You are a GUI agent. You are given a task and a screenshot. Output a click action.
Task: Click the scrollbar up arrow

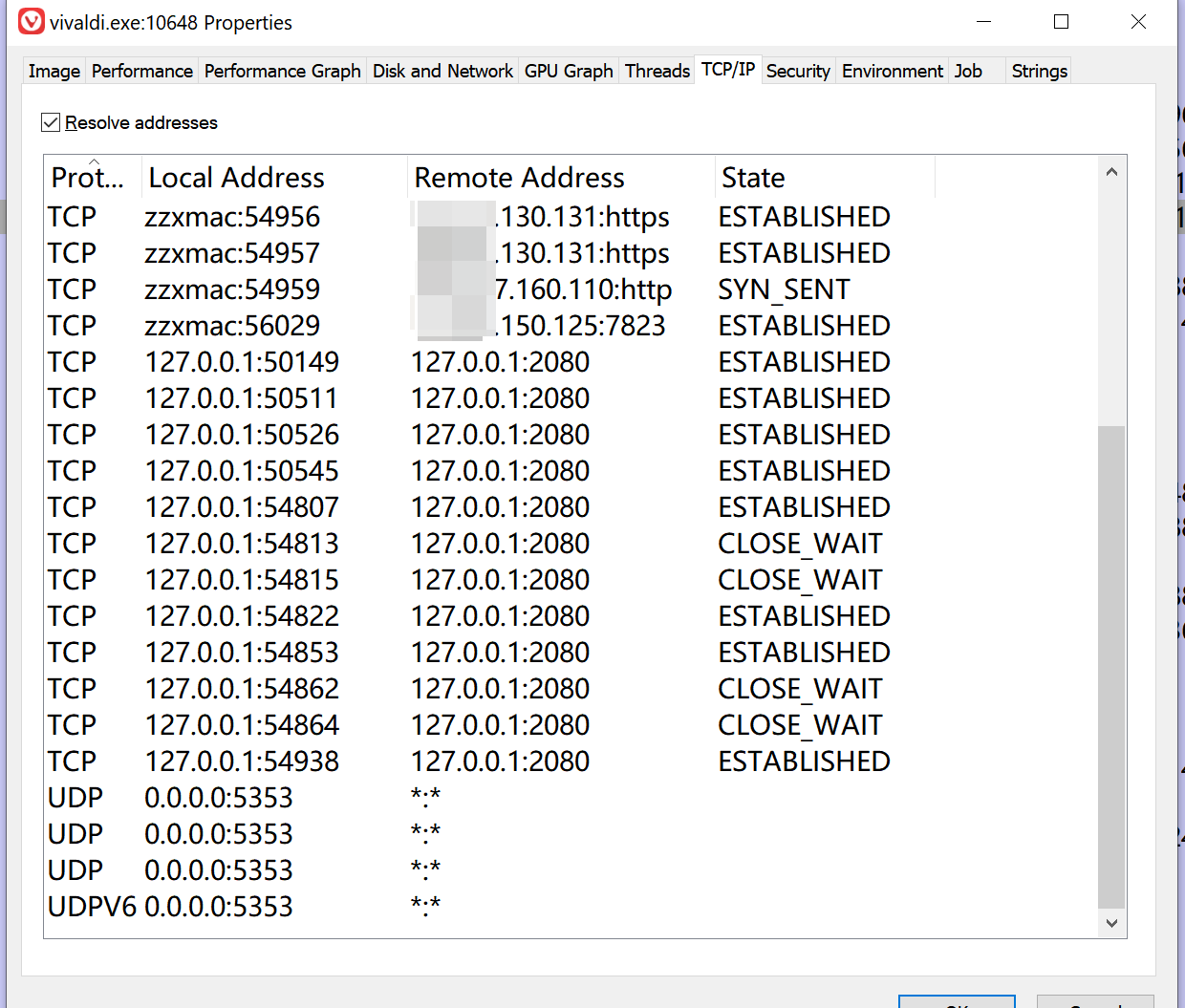coord(1111,172)
